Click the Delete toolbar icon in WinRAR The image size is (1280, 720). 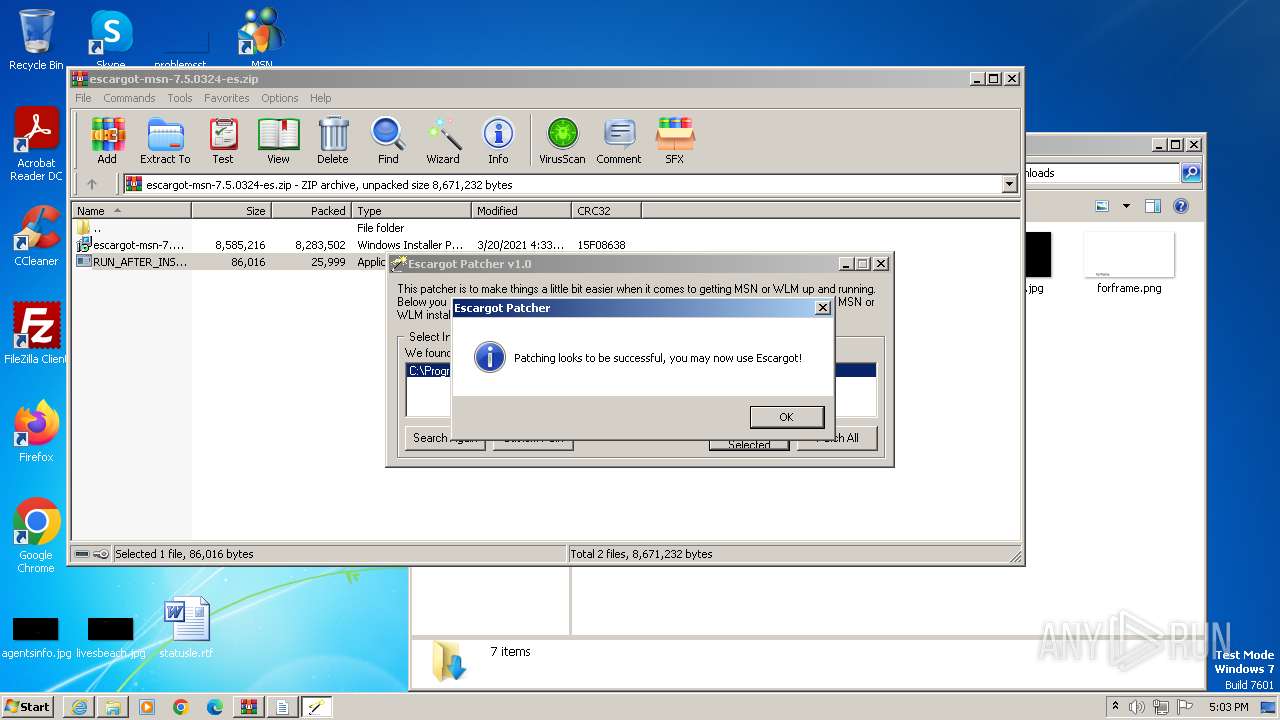coord(333,141)
